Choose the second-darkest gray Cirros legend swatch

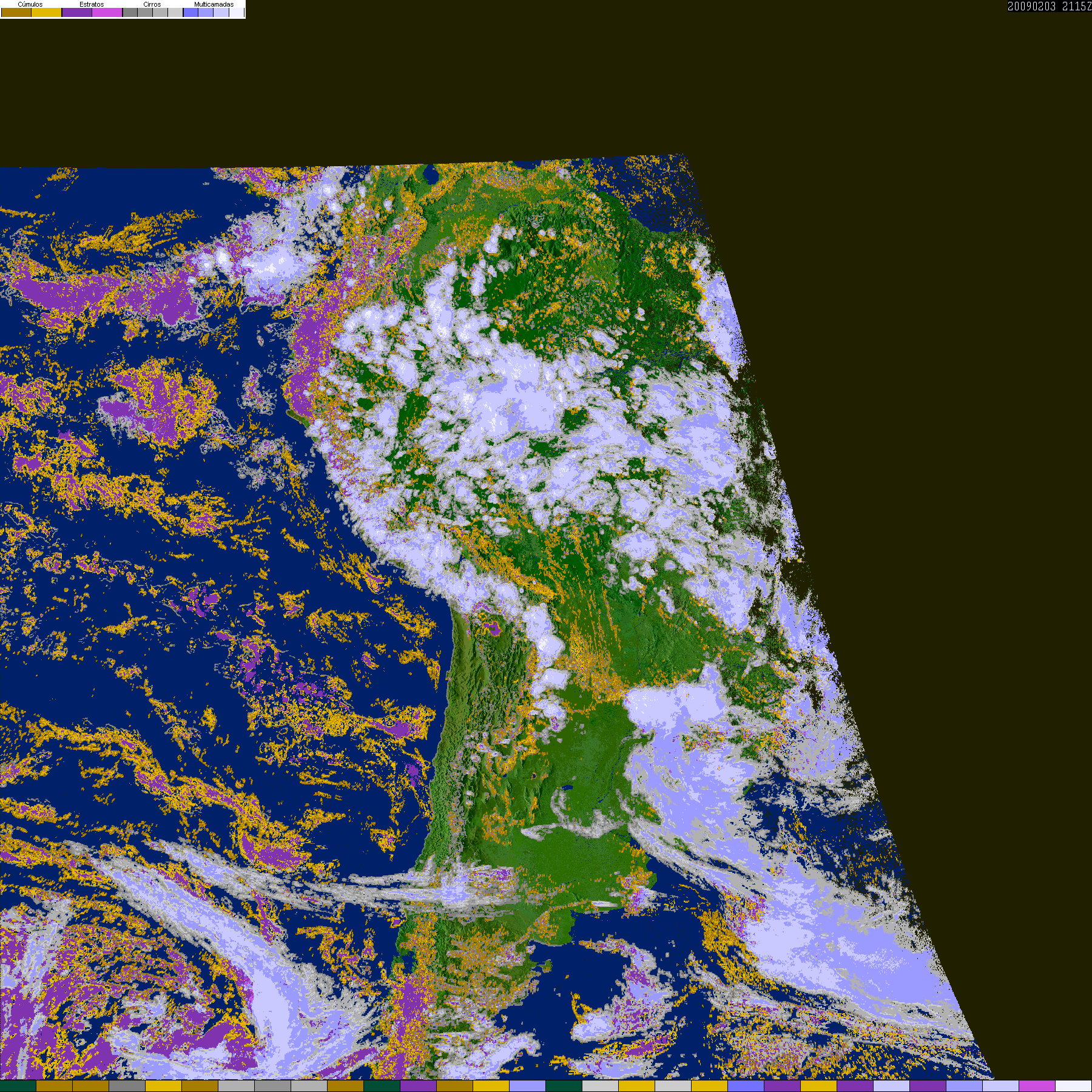[145, 12]
